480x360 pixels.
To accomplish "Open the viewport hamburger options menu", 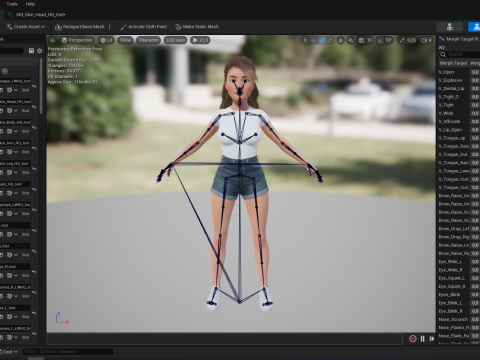I will point(52,40).
